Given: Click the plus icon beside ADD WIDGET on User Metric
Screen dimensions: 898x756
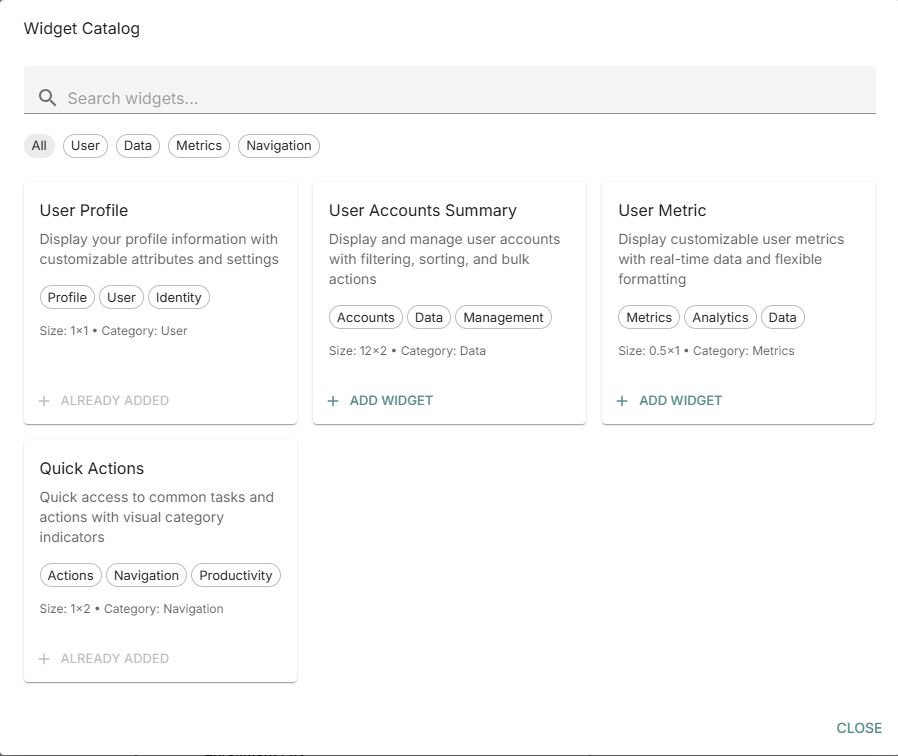Looking at the screenshot, I should pyautogui.click(x=621, y=400).
